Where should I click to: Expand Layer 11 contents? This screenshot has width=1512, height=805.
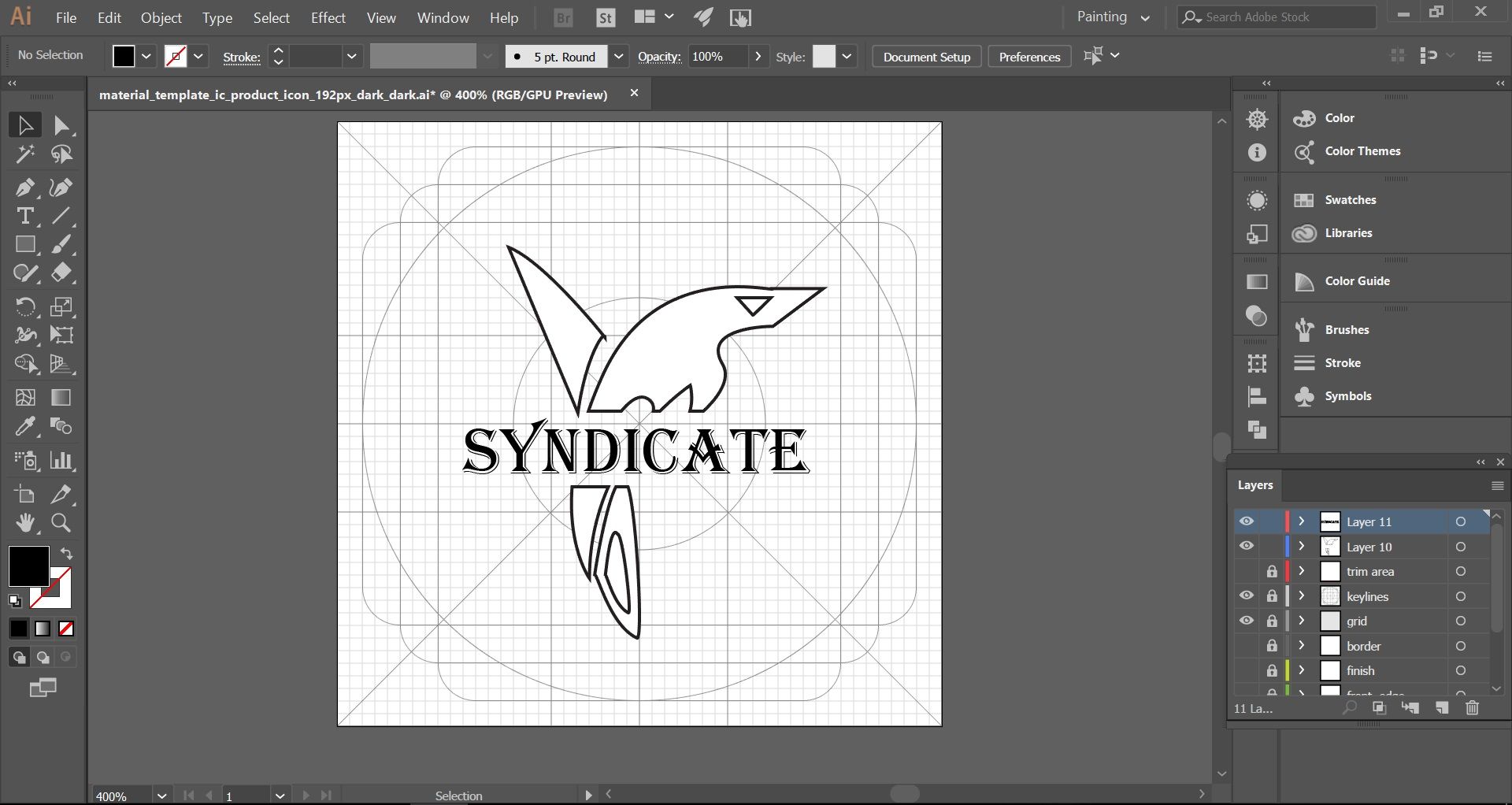[x=1302, y=521]
